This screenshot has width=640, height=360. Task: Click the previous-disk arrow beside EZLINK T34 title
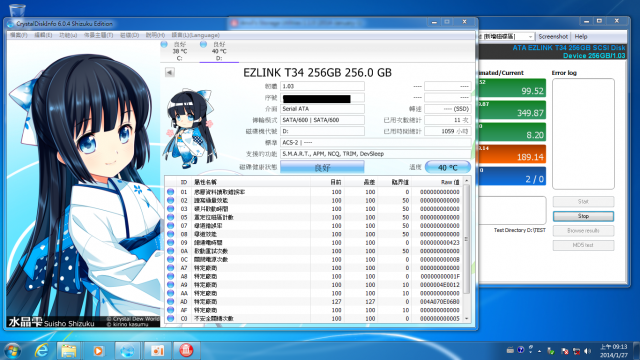170,73
